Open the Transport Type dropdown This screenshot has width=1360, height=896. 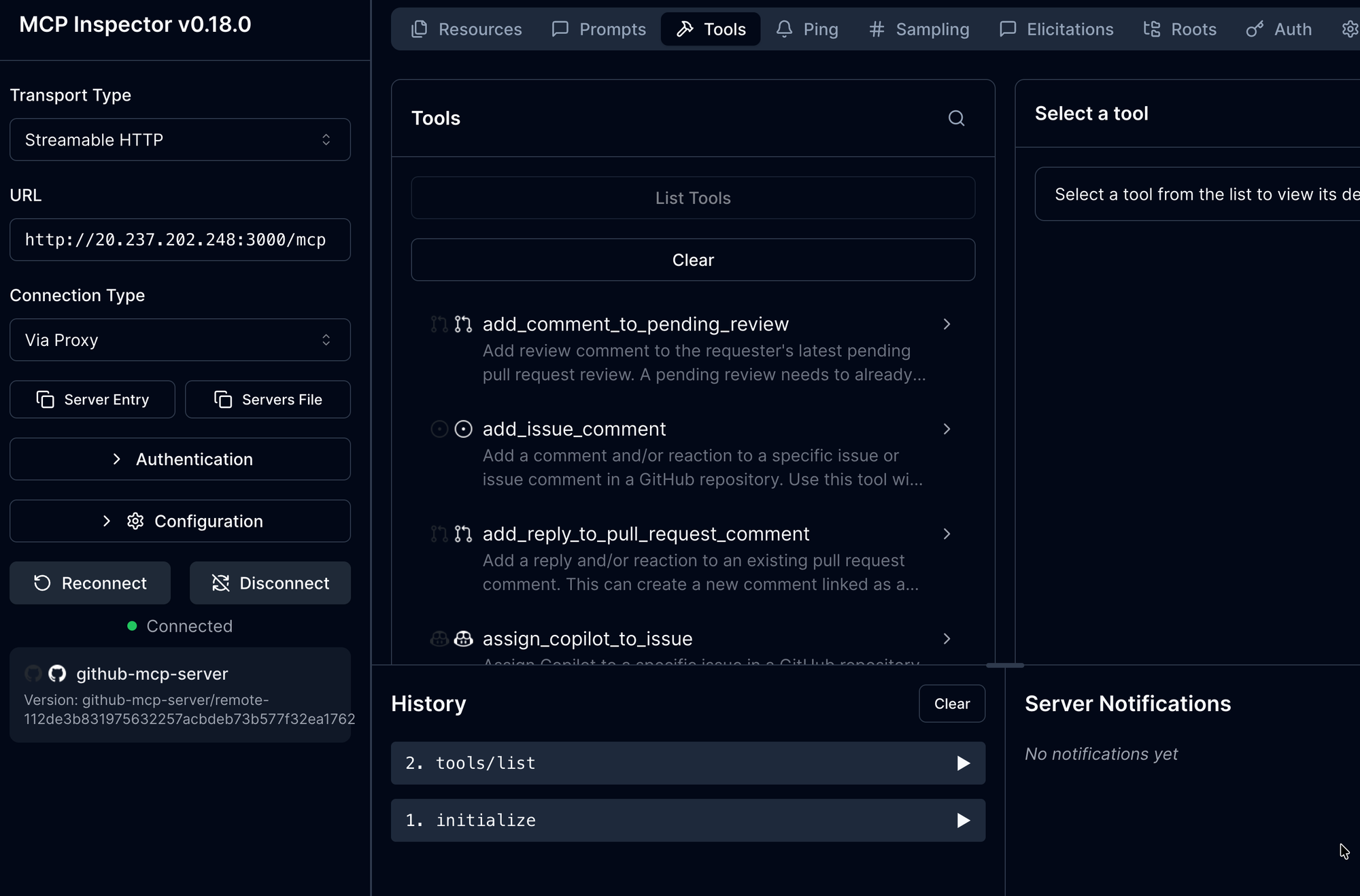tap(180, 140)
